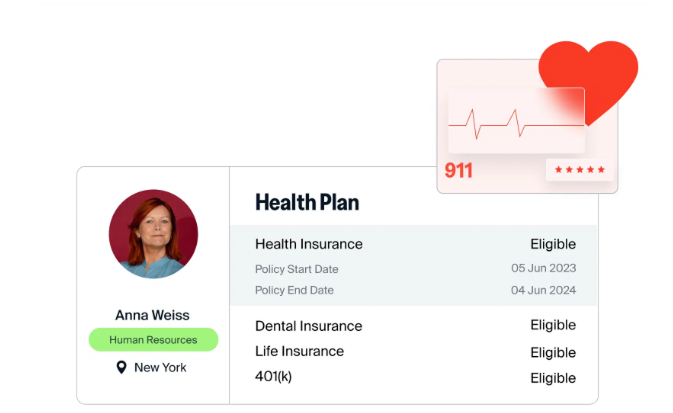Open Anna Weiss profile photo
The width and height of the screenshot is (673, 413).
coord(153,234)
